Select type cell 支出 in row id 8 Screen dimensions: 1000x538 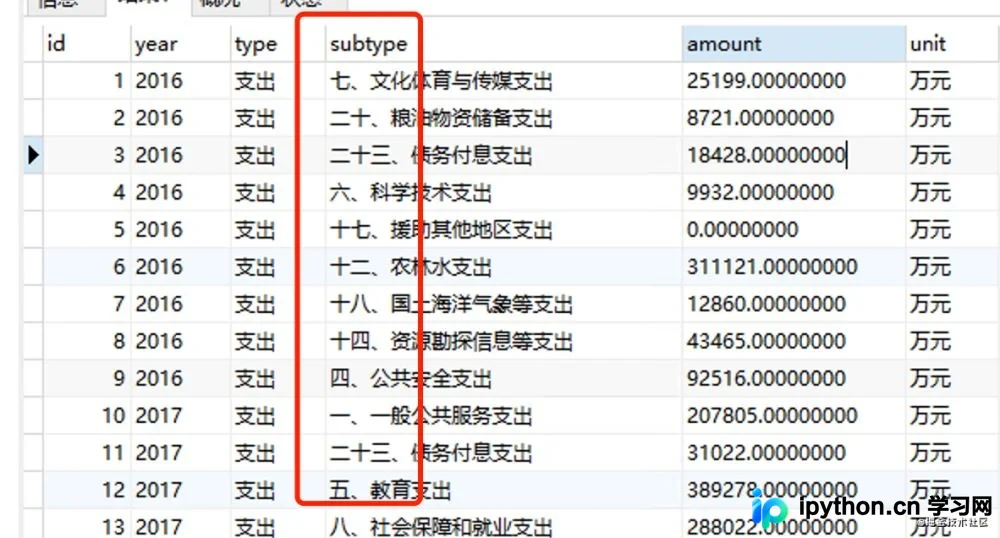[x=277, y=341]
